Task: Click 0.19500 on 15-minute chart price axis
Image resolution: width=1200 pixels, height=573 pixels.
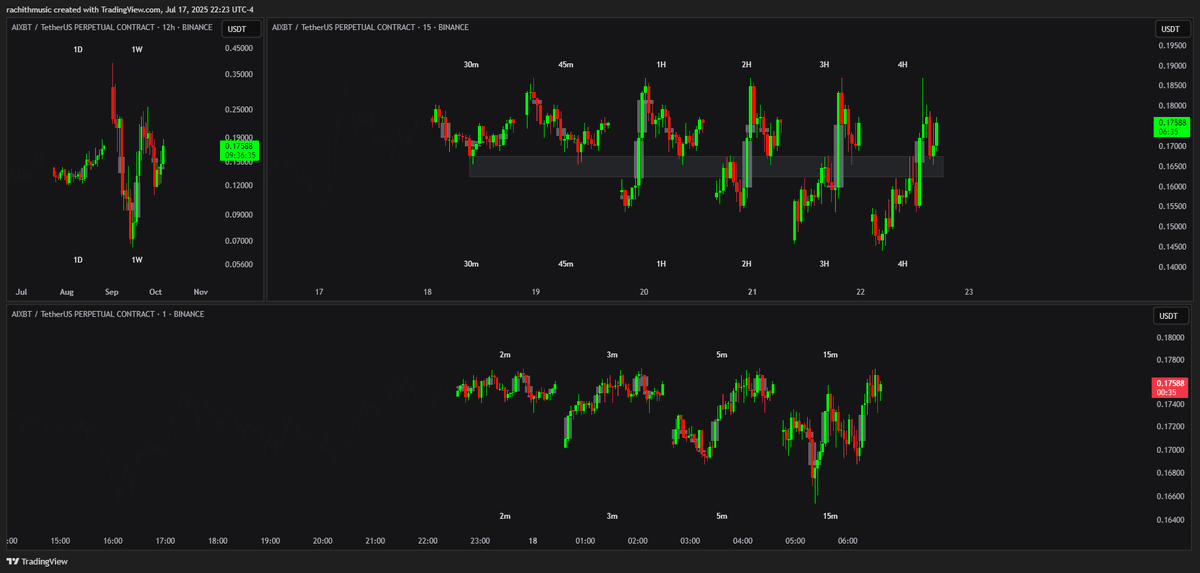Action: 1172,45
